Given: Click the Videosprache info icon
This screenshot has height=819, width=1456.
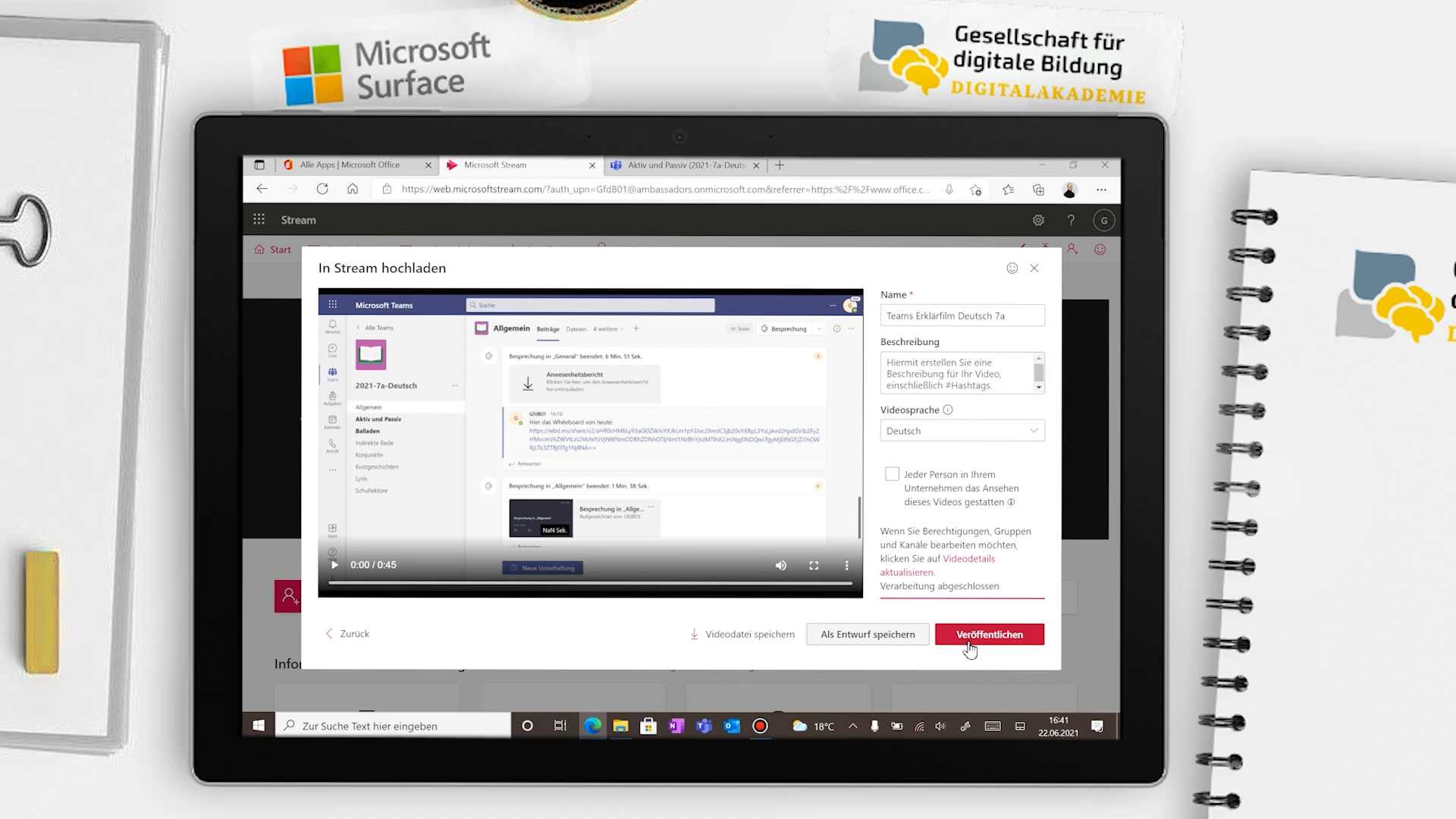Looking at the screenshot, I should click(947, 410).
